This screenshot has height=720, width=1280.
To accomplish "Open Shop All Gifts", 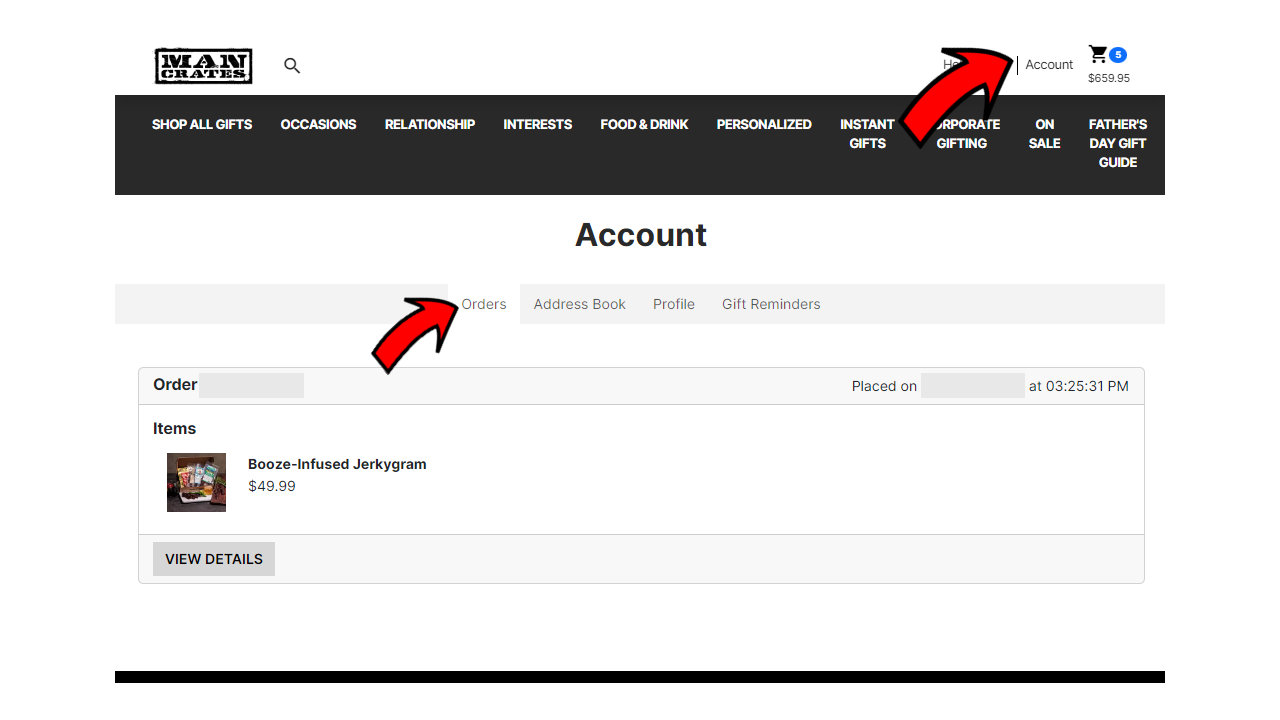I will click(202, 124).
